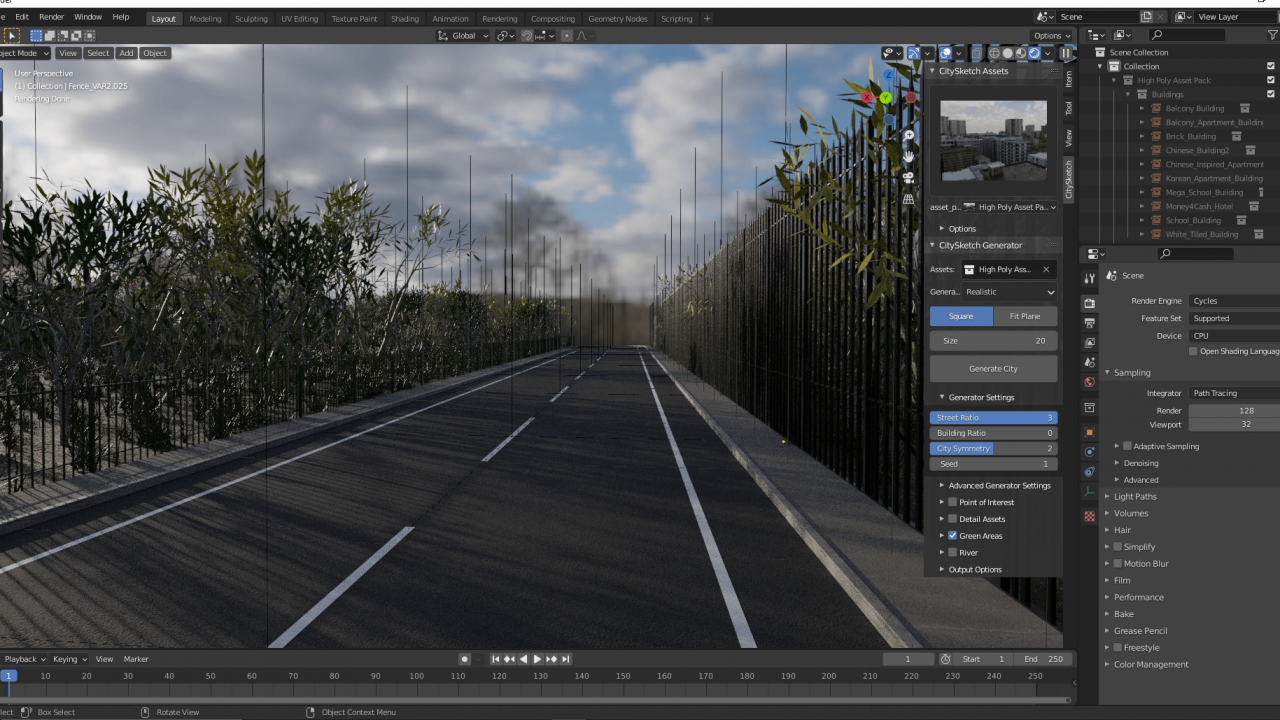This screenshot has height=720, width=1280.
Task: Select the Square option
Action: (961, 316)
